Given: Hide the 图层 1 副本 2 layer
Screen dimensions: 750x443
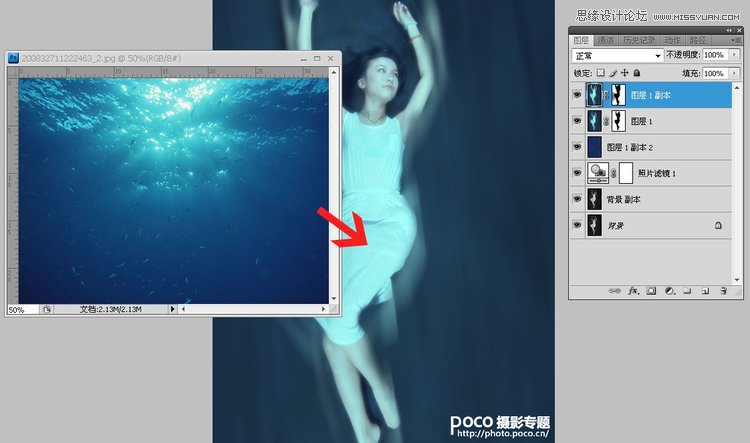Looking at the screenshot, I should (577, 147).
